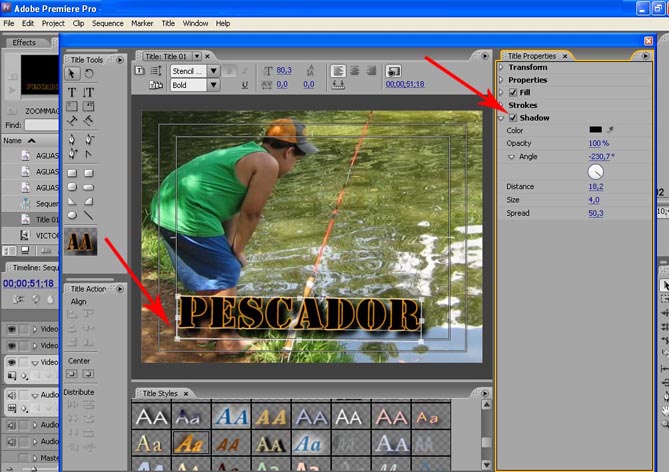Select the Vertical Type tool
This screenshot has width=669, height=472.
(88, 90)
